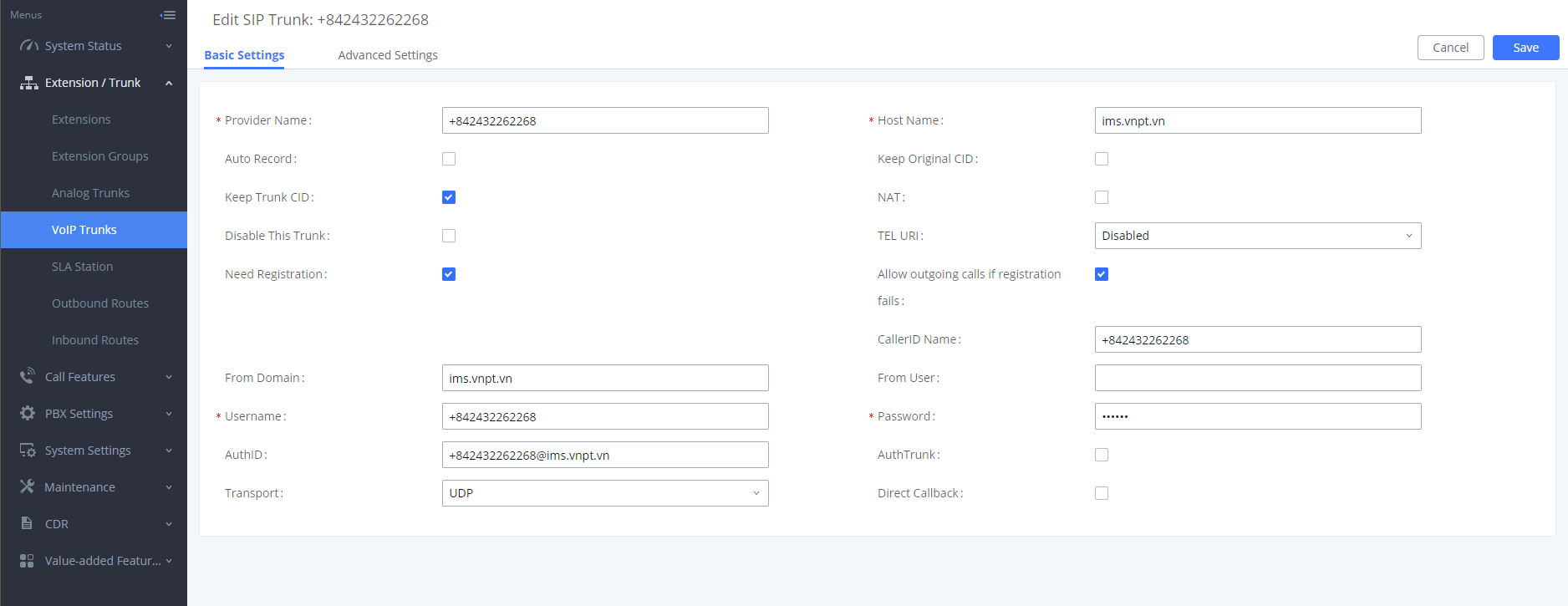Uncheck the Need Registration checkbox
The height and width of the screenshot is (606, 1568).
[x=449, y=274]
